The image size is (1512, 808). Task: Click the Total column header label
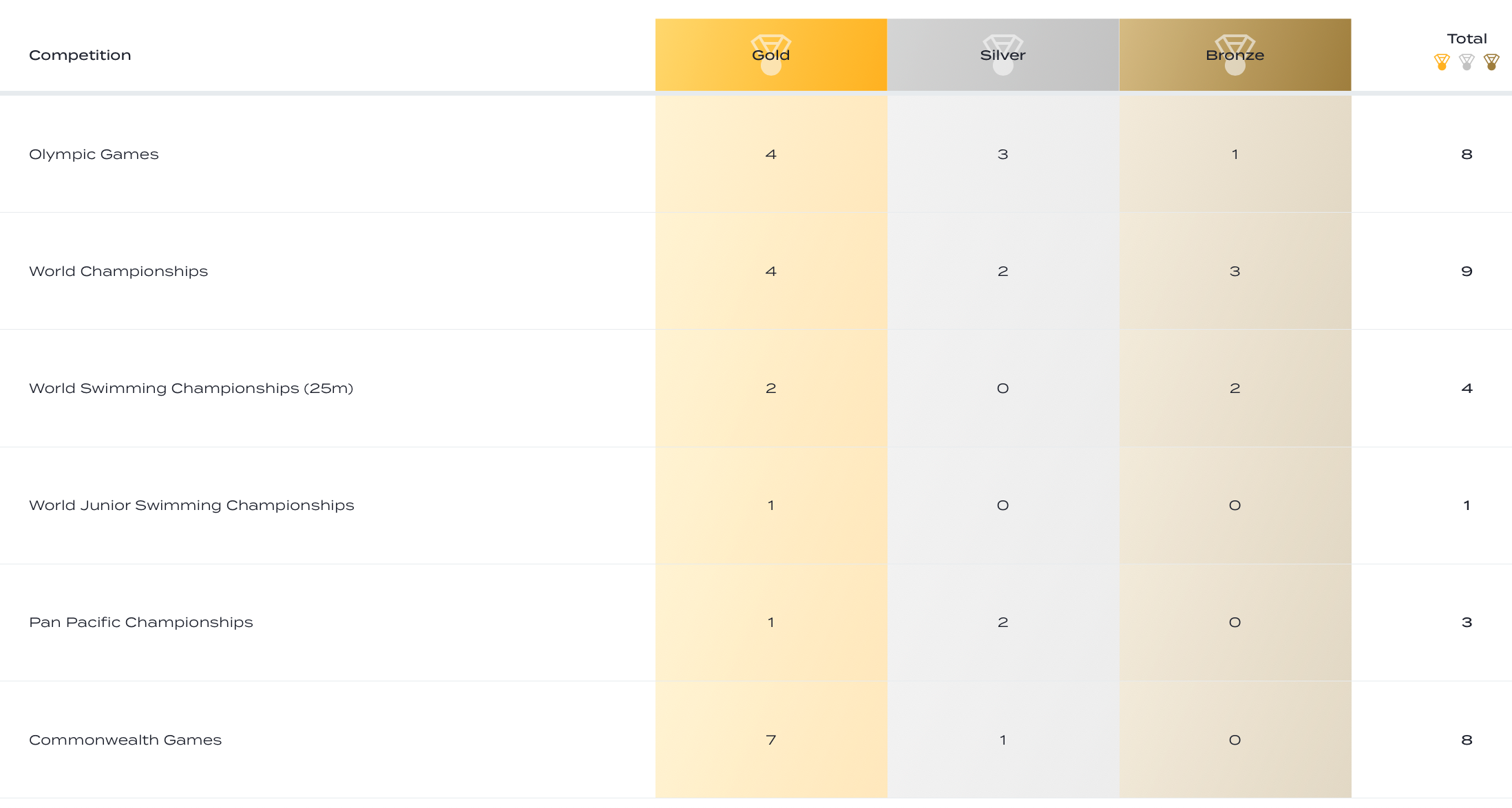tap(1467, 39)
